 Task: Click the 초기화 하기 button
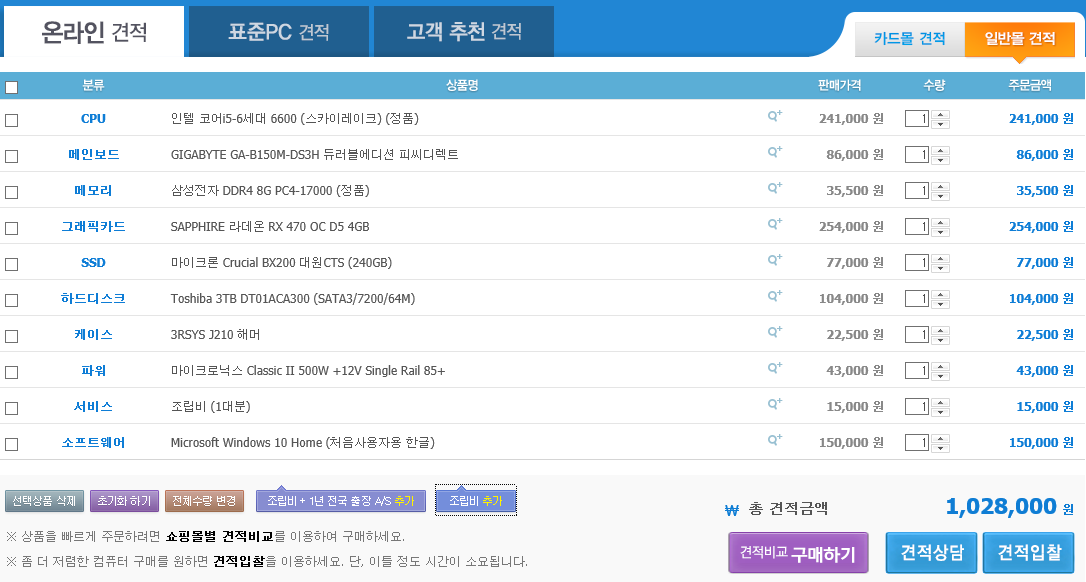click(x=124, y=501)
